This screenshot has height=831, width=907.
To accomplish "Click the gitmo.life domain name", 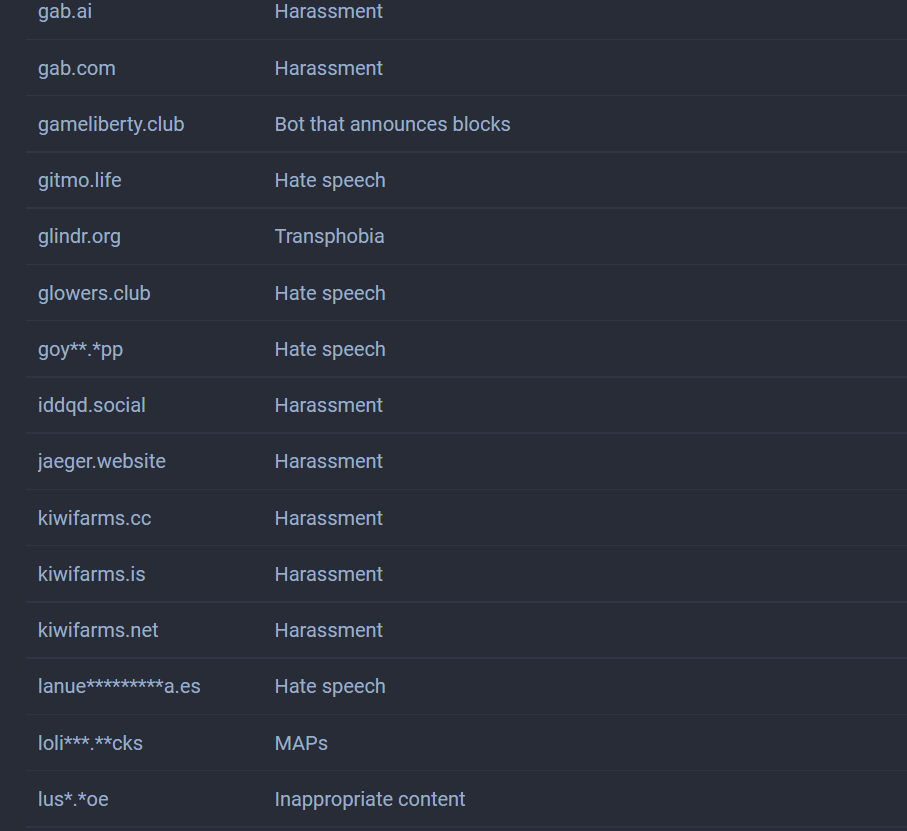I will [x=80, y=180].
